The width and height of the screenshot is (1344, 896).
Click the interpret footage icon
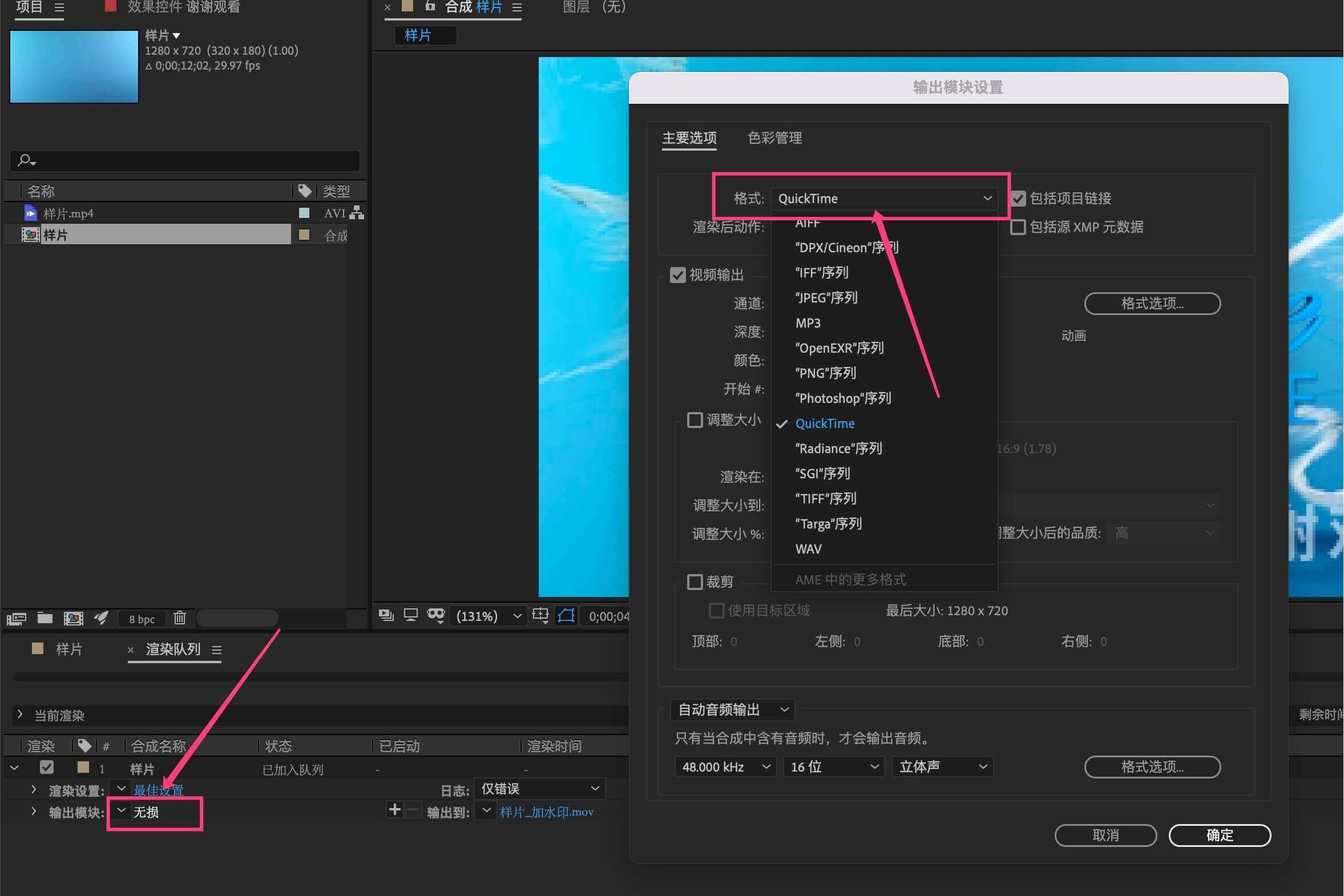16,618
